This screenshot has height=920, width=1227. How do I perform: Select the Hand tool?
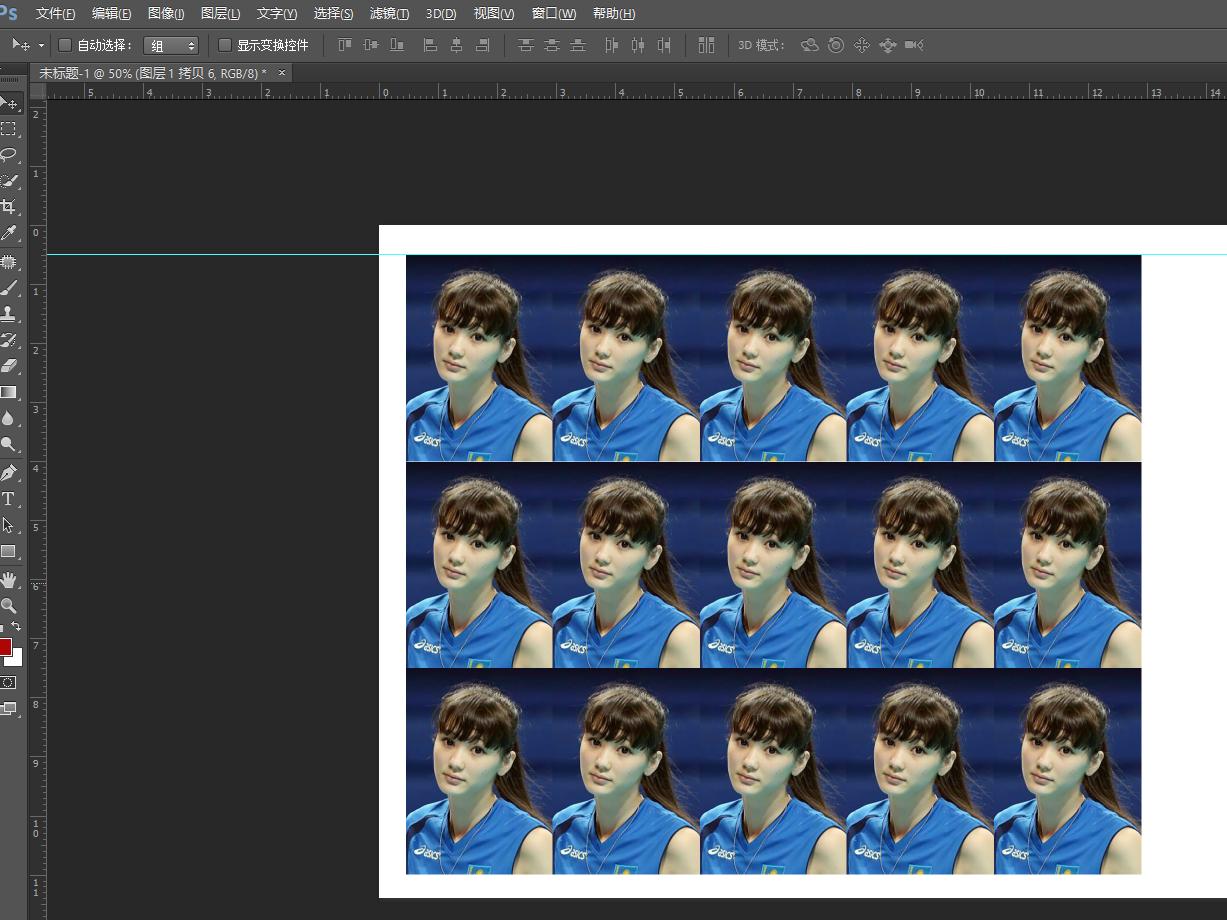point(8,580)
